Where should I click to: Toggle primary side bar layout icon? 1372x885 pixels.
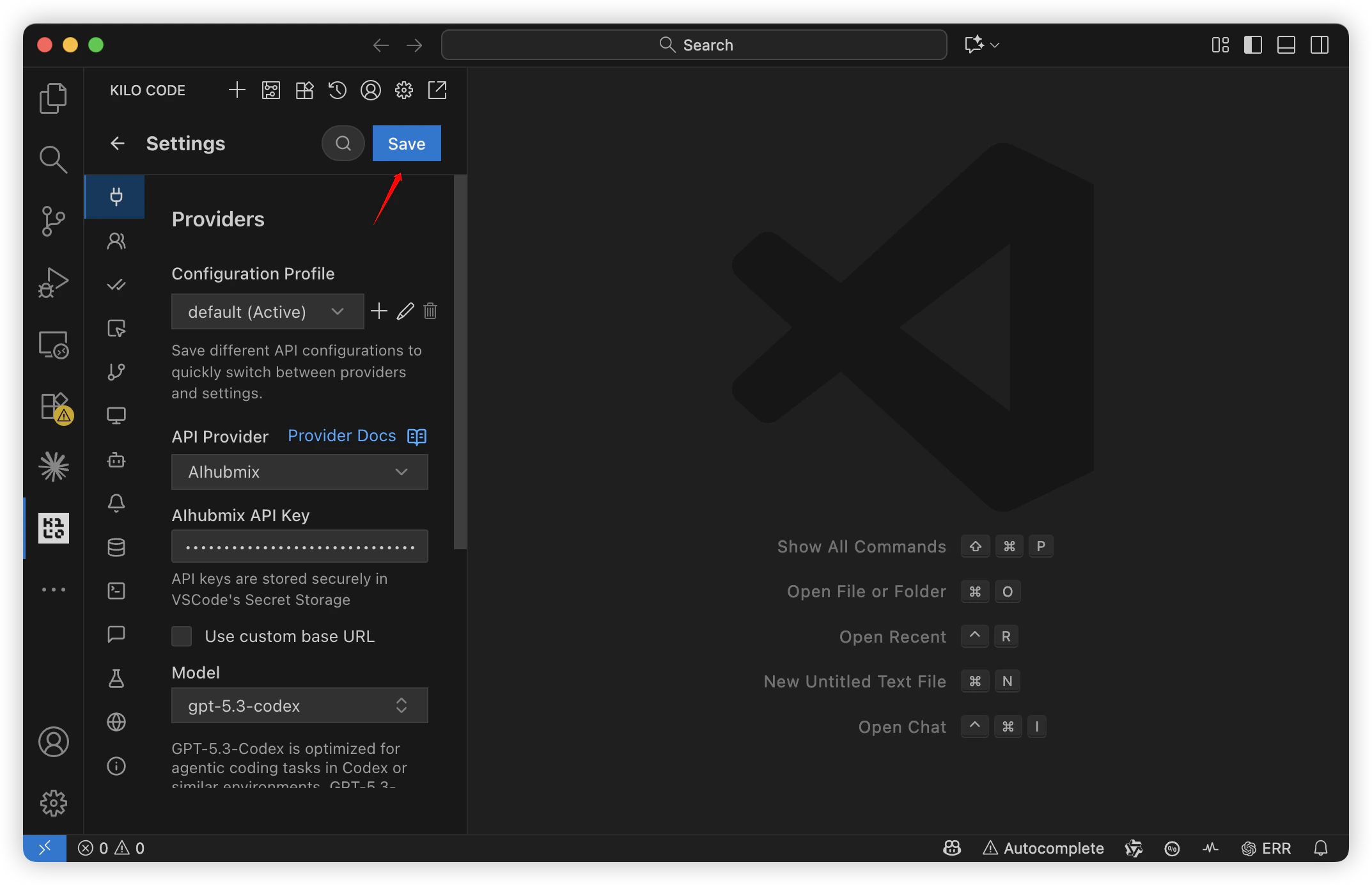[x=1253, y=45]
